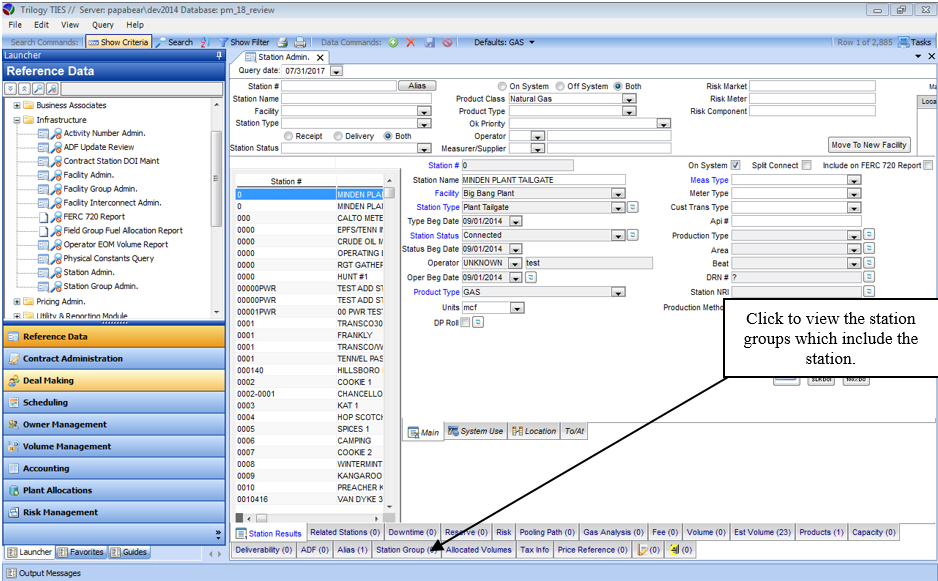Expand the Pricing Admin. tree node

click(x=17, y=301)
